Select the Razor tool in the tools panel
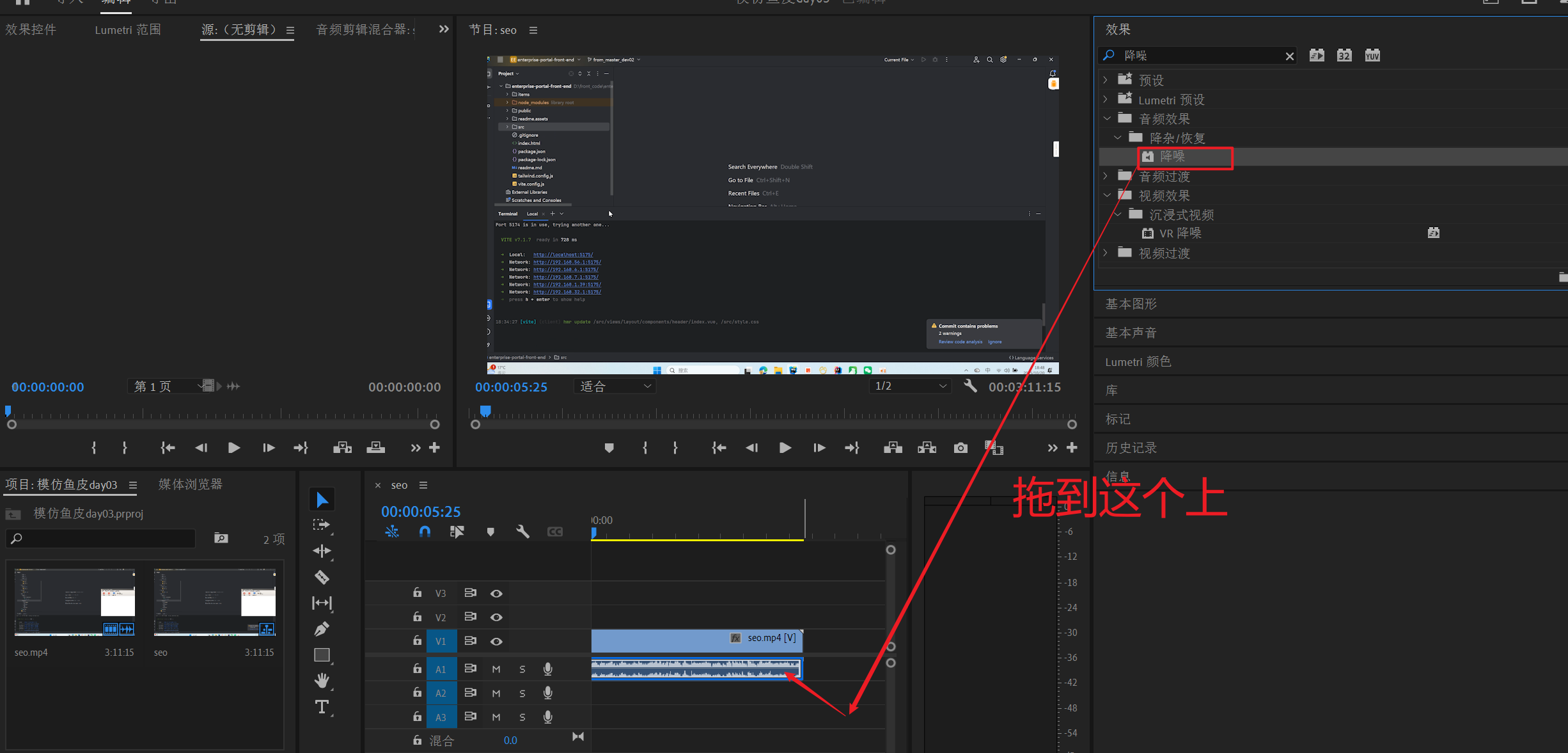The image size is (1568, 753). (322, 577)
